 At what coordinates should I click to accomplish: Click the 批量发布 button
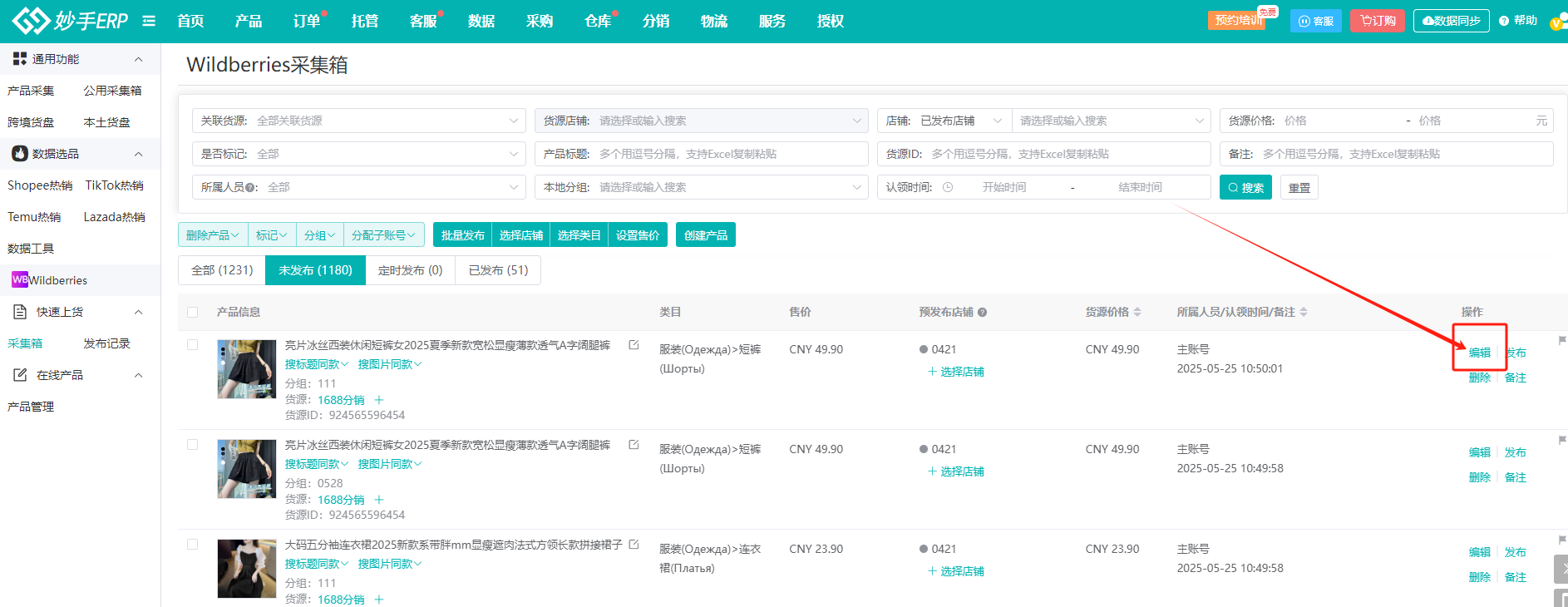462,235
